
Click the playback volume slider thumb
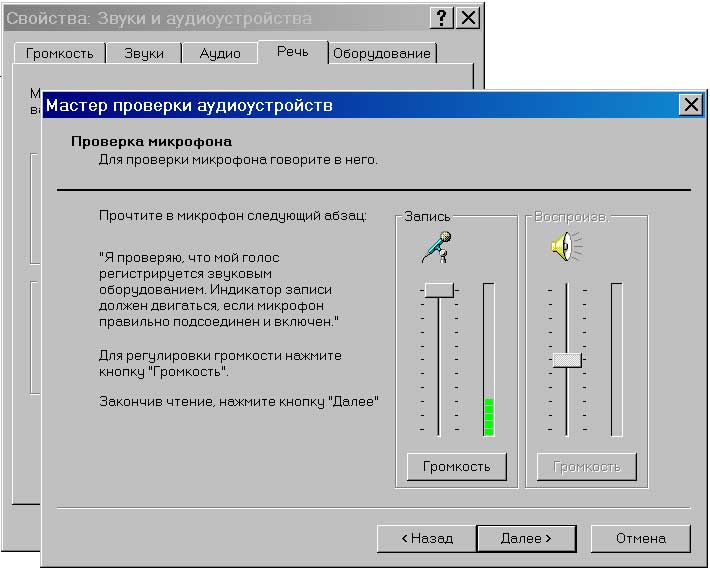click(567, 359)
